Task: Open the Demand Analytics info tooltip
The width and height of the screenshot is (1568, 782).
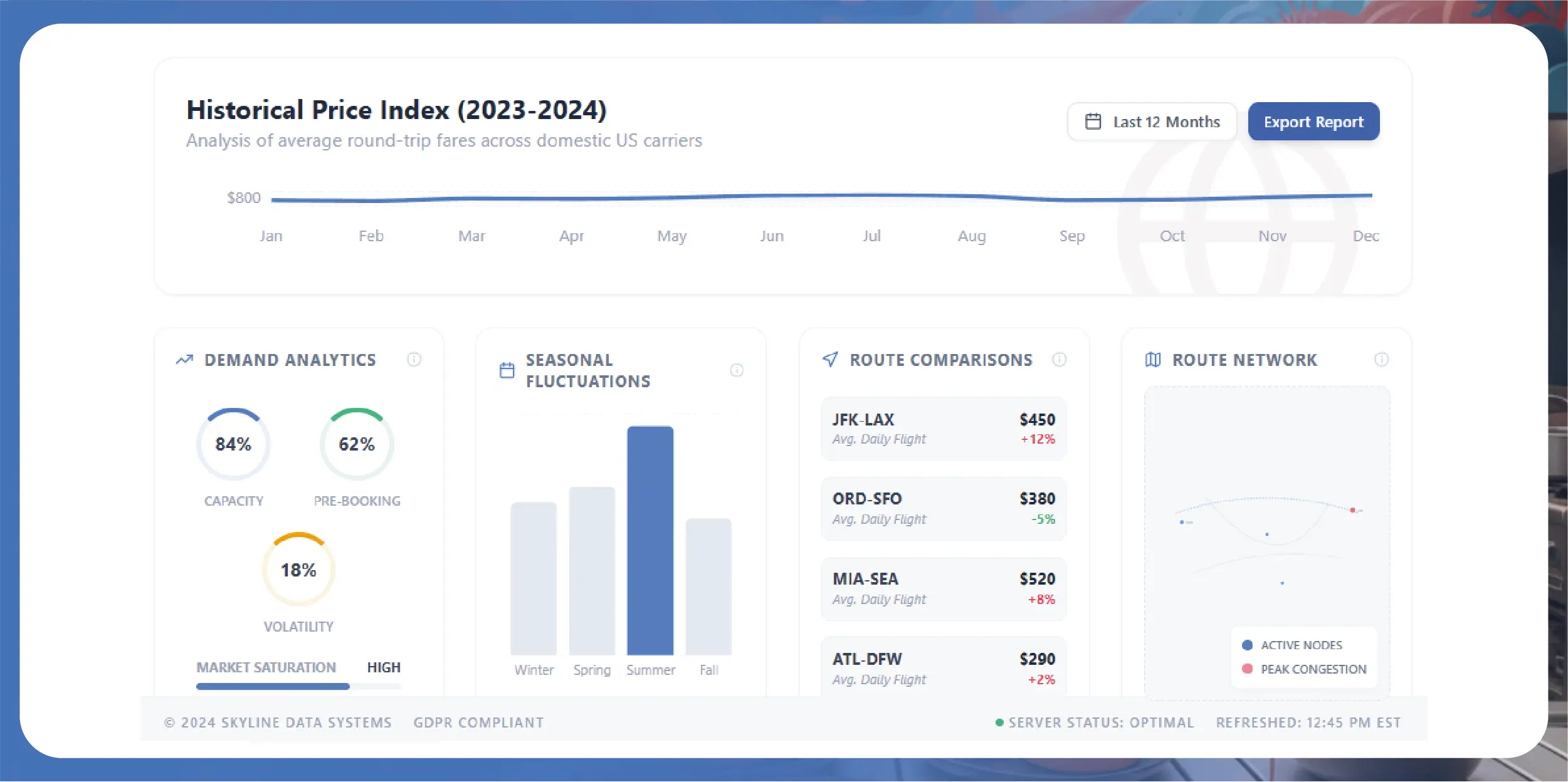Action: click(414, 360)
